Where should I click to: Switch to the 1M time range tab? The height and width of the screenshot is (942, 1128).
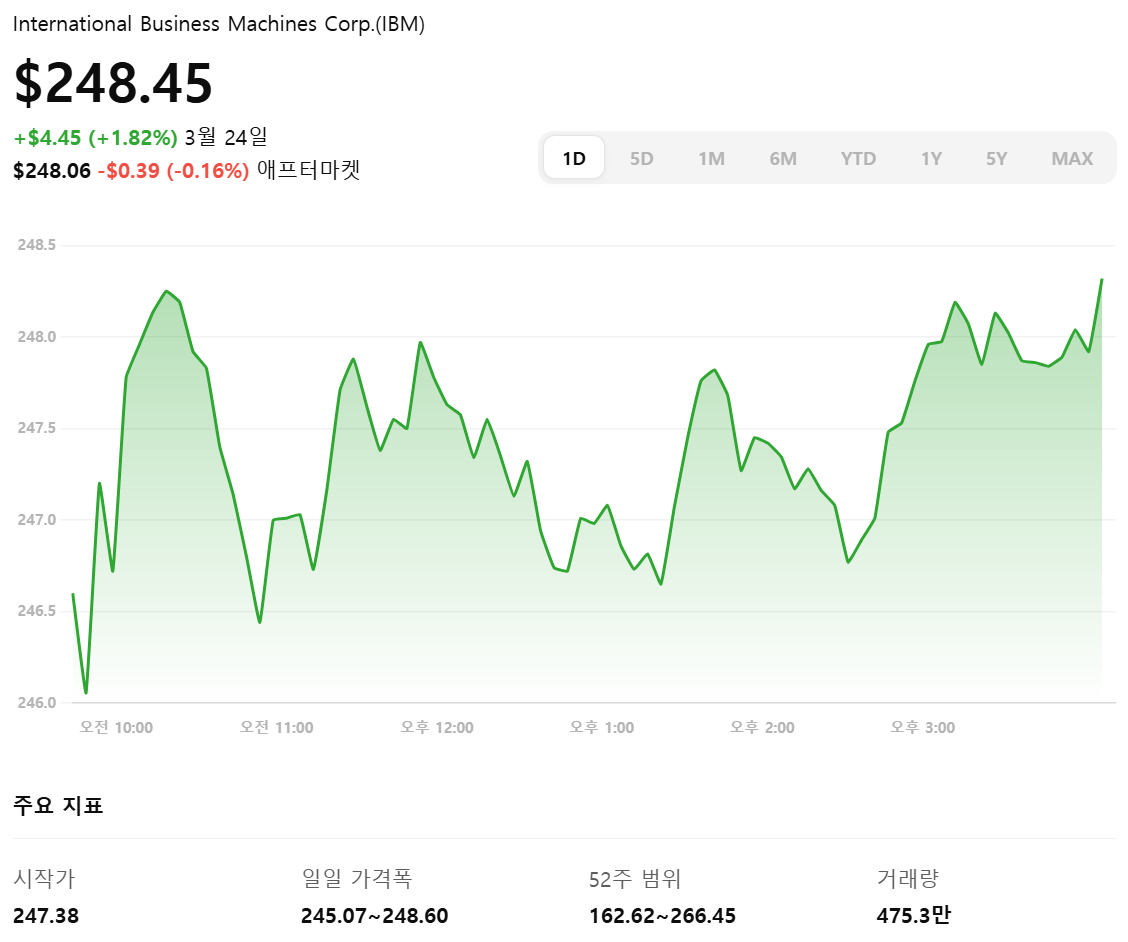pyautogui.click(x=712, y=157)
